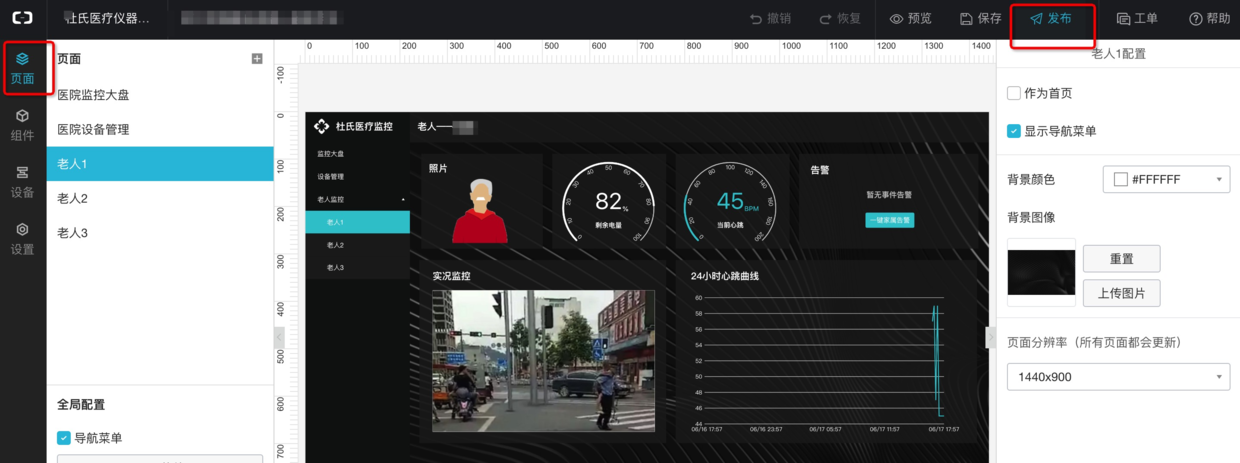Viewport: 1240px width, 463px height.
Task: Select 老人1 in canvas nav menu
Action: tap(358, 222)
